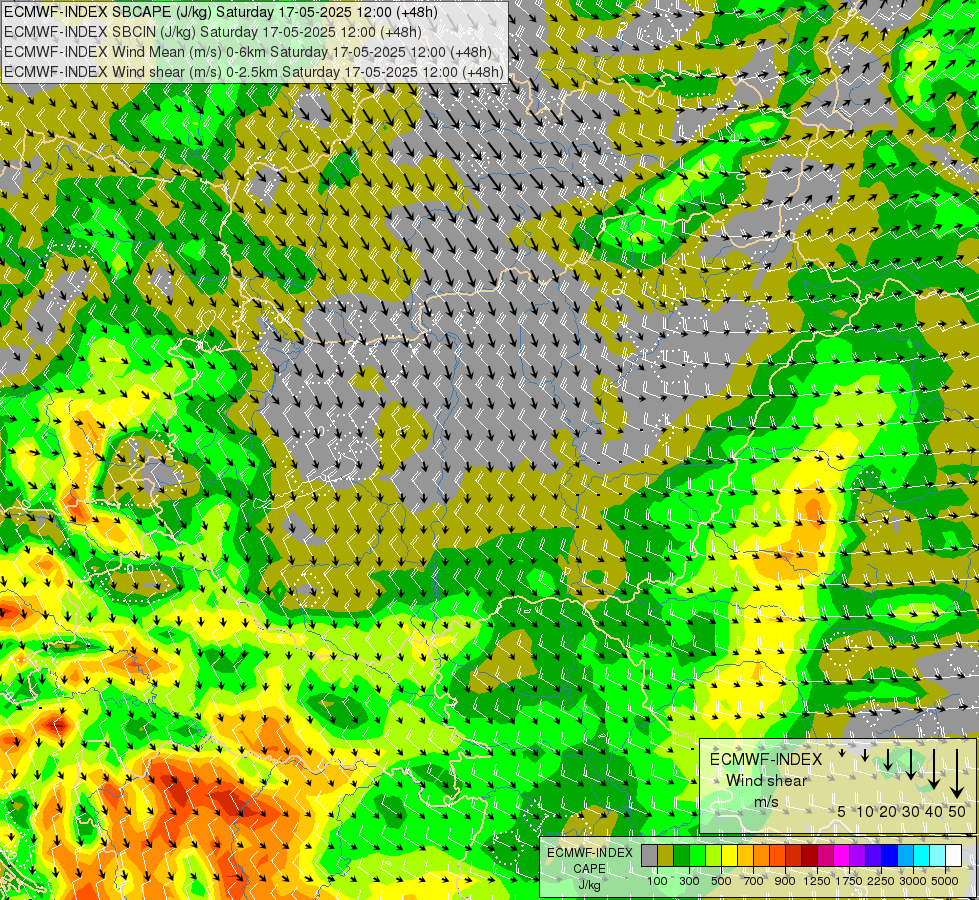Select the pure blue CAPE legend swatch
This screenshot has height=900, width=979.
click(890, 855)
